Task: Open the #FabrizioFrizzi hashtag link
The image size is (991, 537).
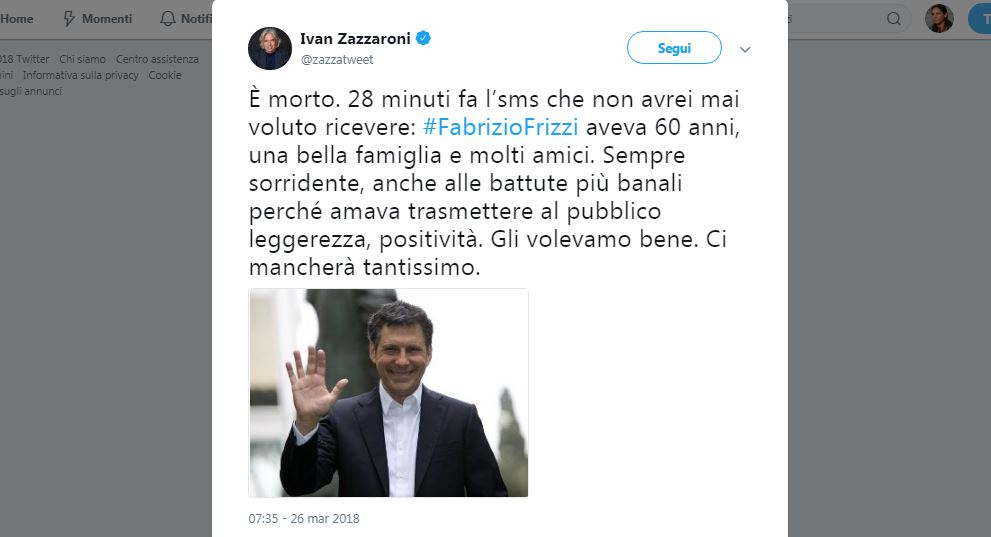Action: pyautogui.click(x=501, y=127)
